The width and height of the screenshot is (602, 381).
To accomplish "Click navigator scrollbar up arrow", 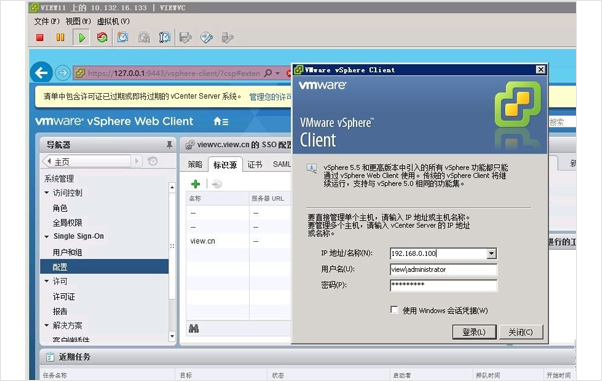I will (172, 187).
